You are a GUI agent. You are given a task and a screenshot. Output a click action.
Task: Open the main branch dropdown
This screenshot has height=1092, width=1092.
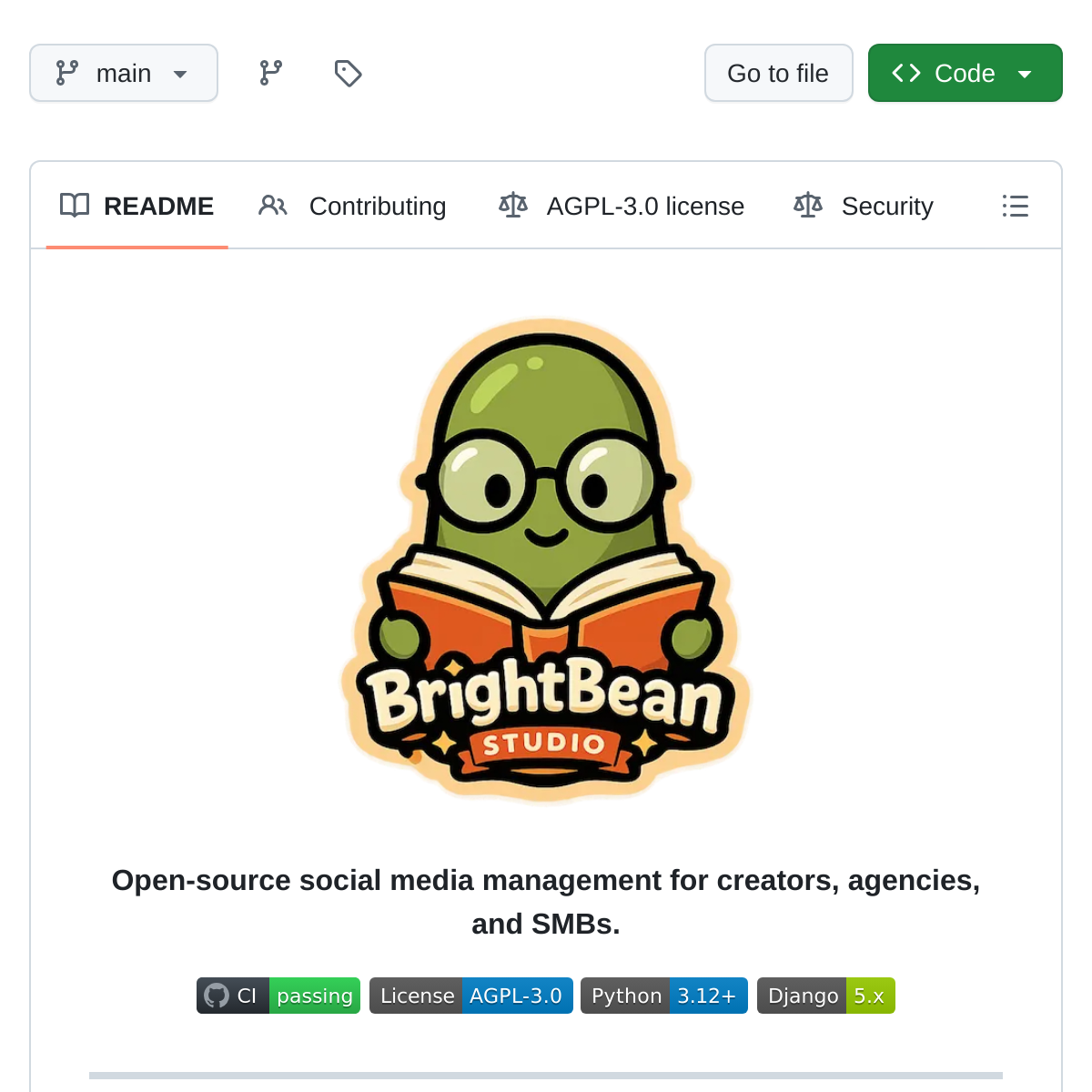[124, 73]
